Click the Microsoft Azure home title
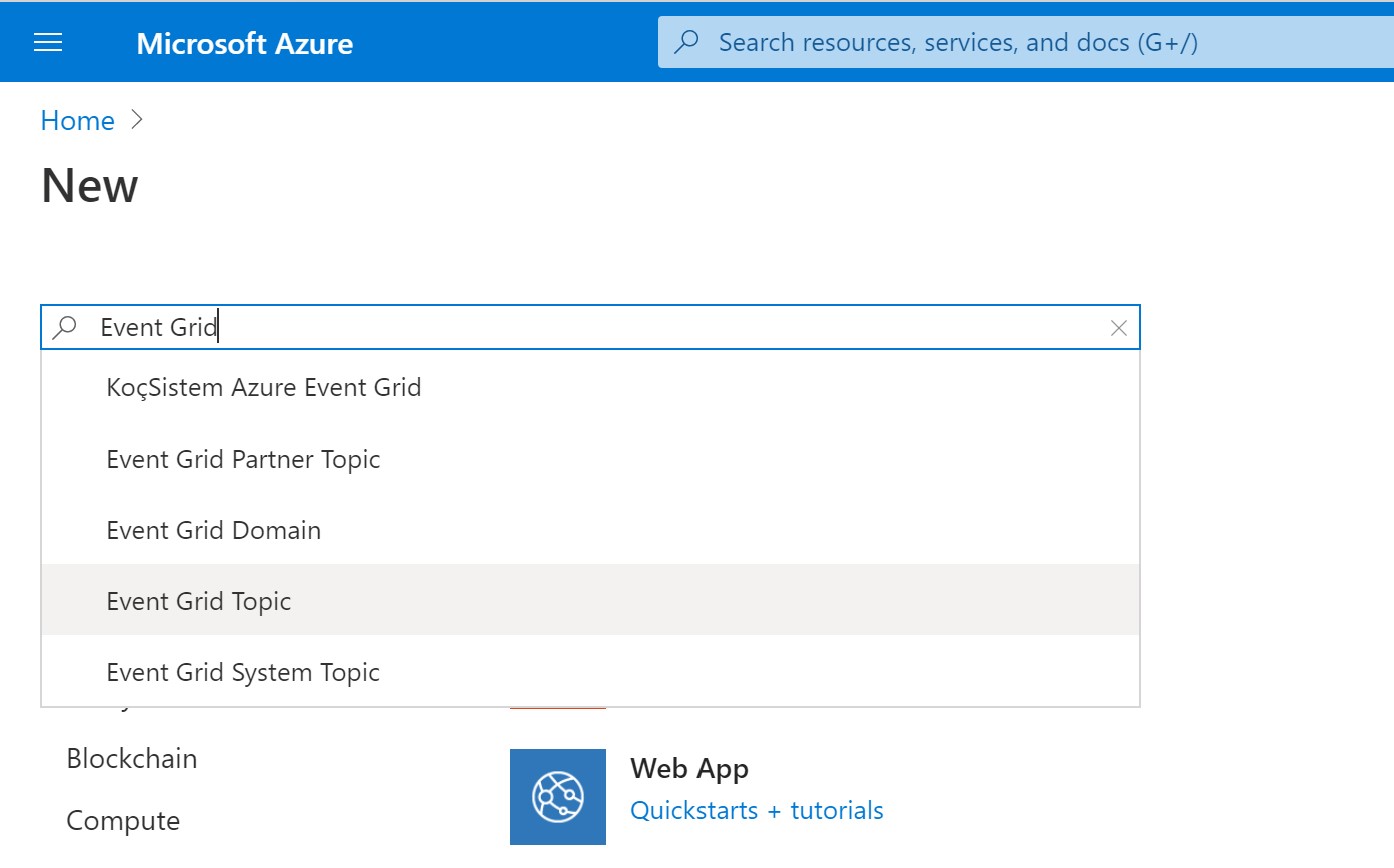Image resolution: width=1394 pixels, height=868 pixels. click(x=244, y=43)
